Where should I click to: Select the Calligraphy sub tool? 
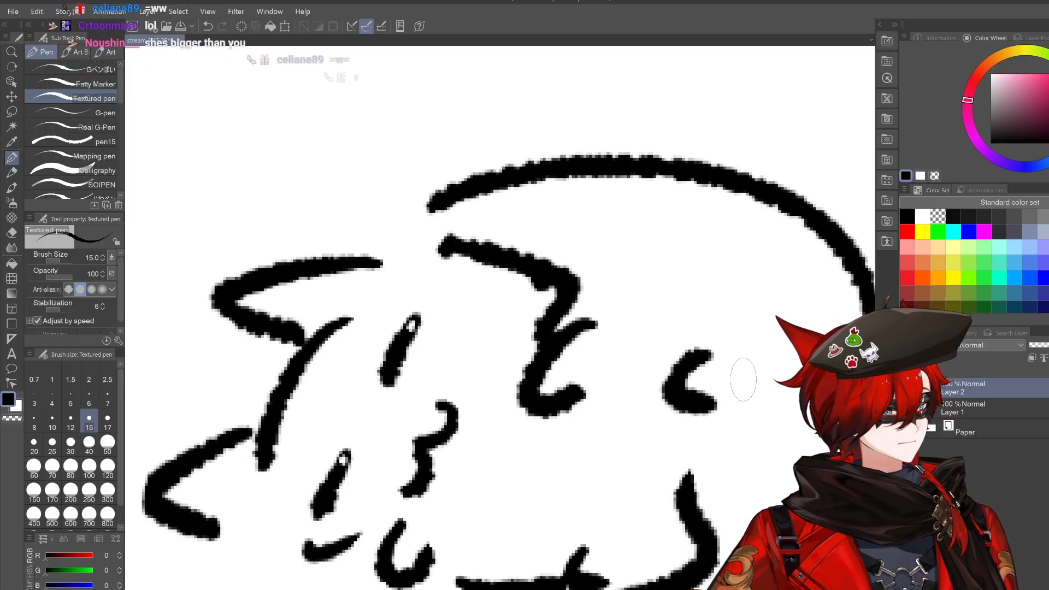click(x=71, y=171)
